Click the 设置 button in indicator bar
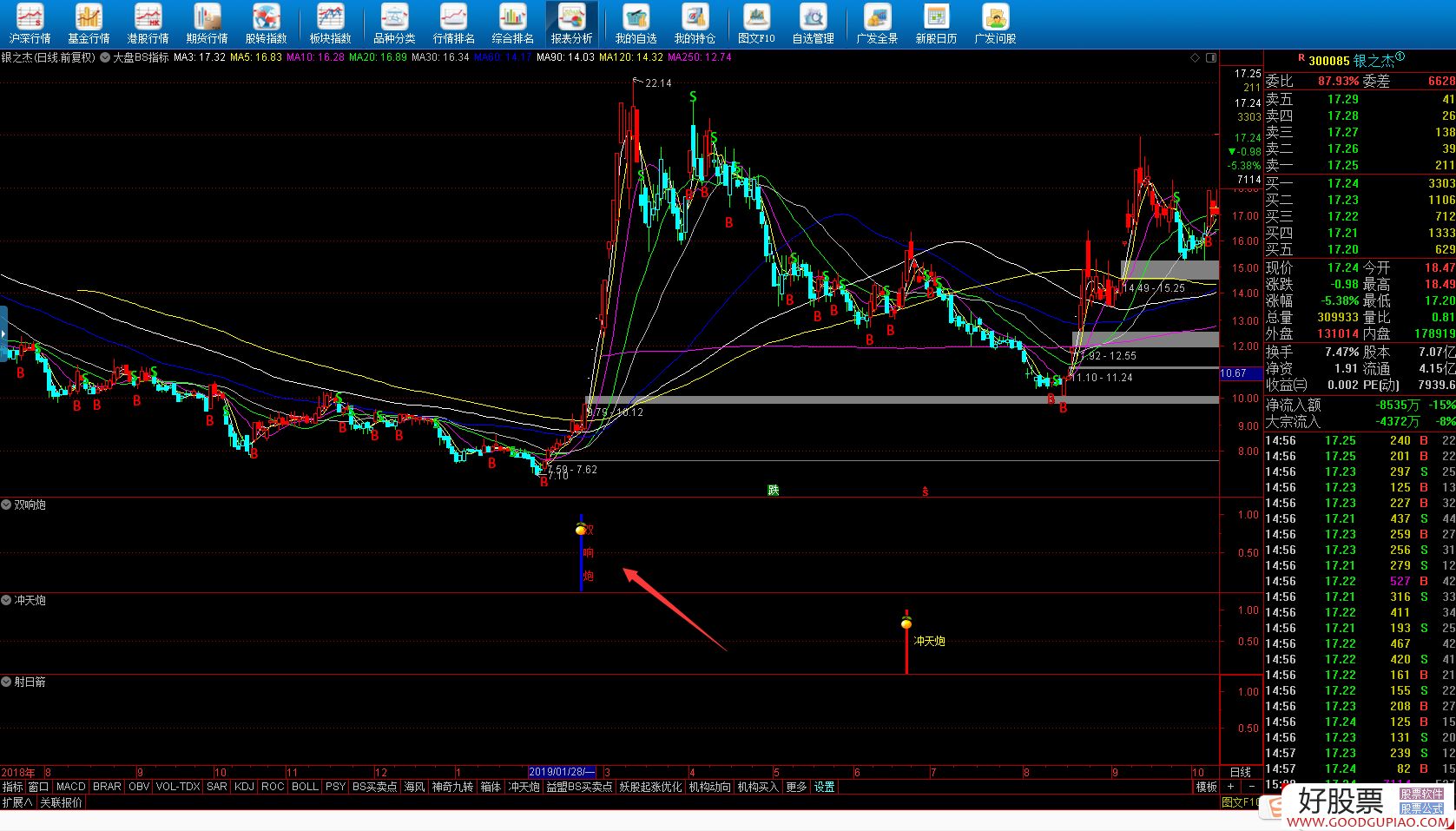The width and height of the screenshot is (1456, 831). point(824,787)
